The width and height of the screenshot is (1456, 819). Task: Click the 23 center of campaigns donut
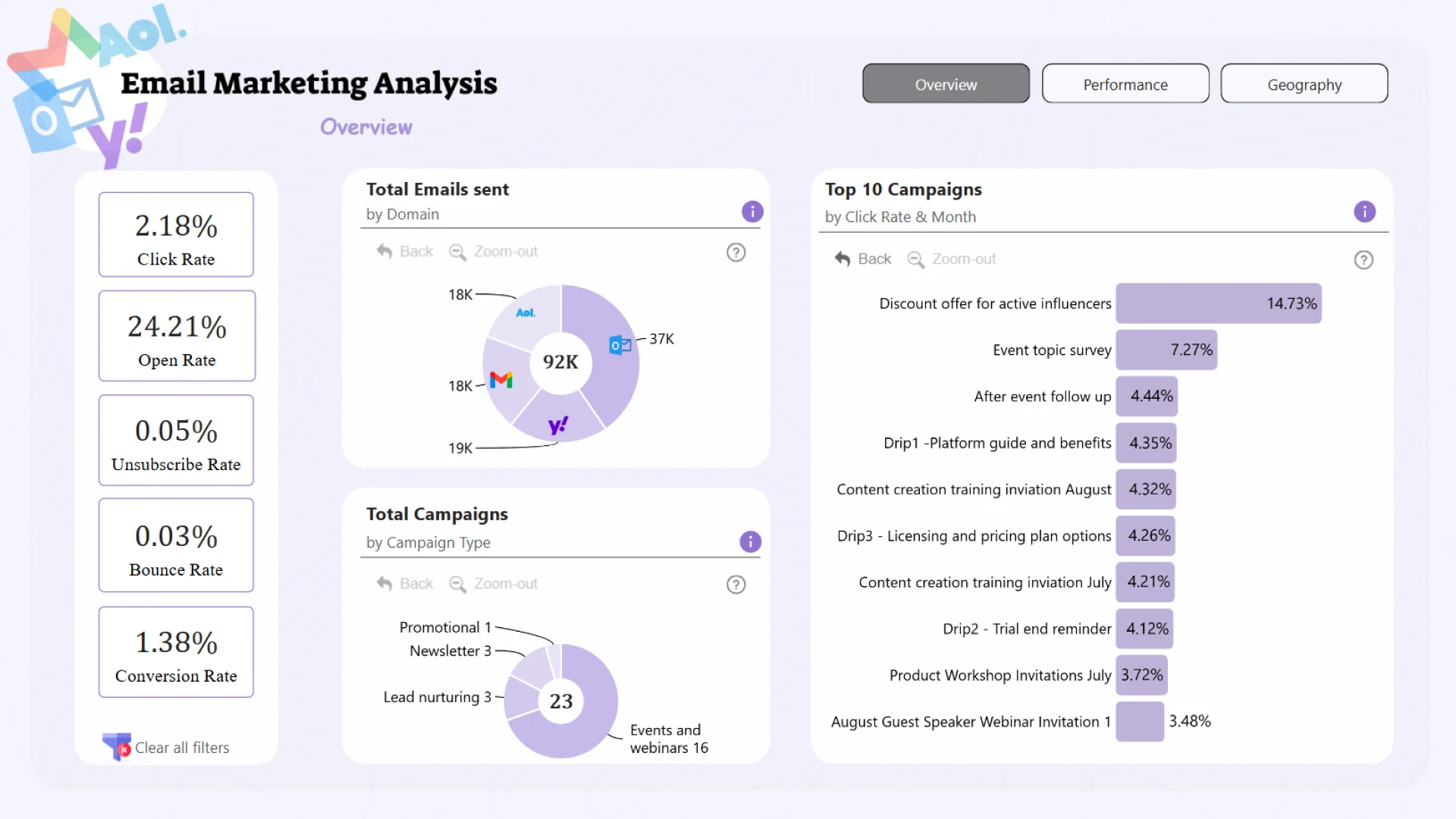click(x=561, y=701)
